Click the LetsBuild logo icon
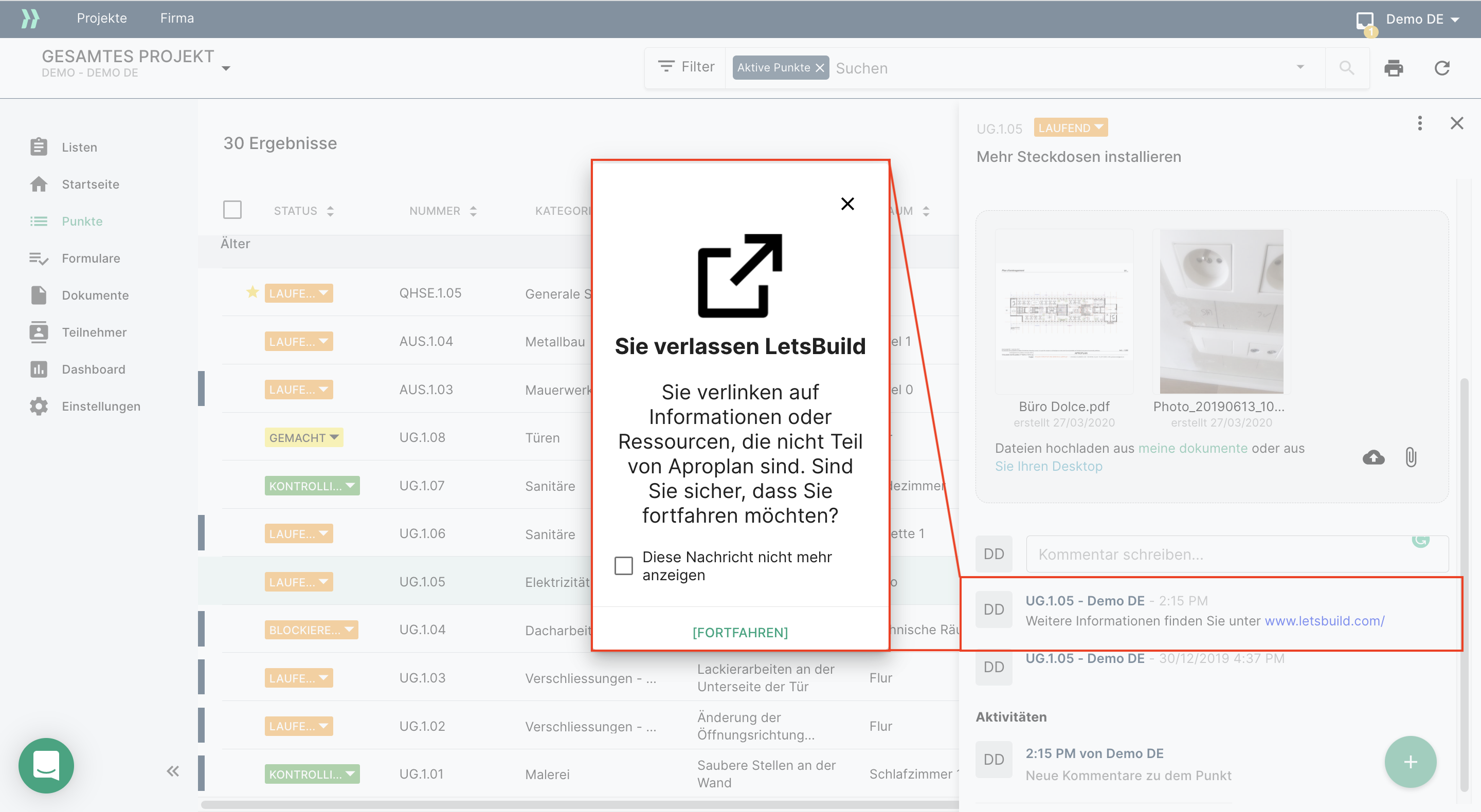 30,19
